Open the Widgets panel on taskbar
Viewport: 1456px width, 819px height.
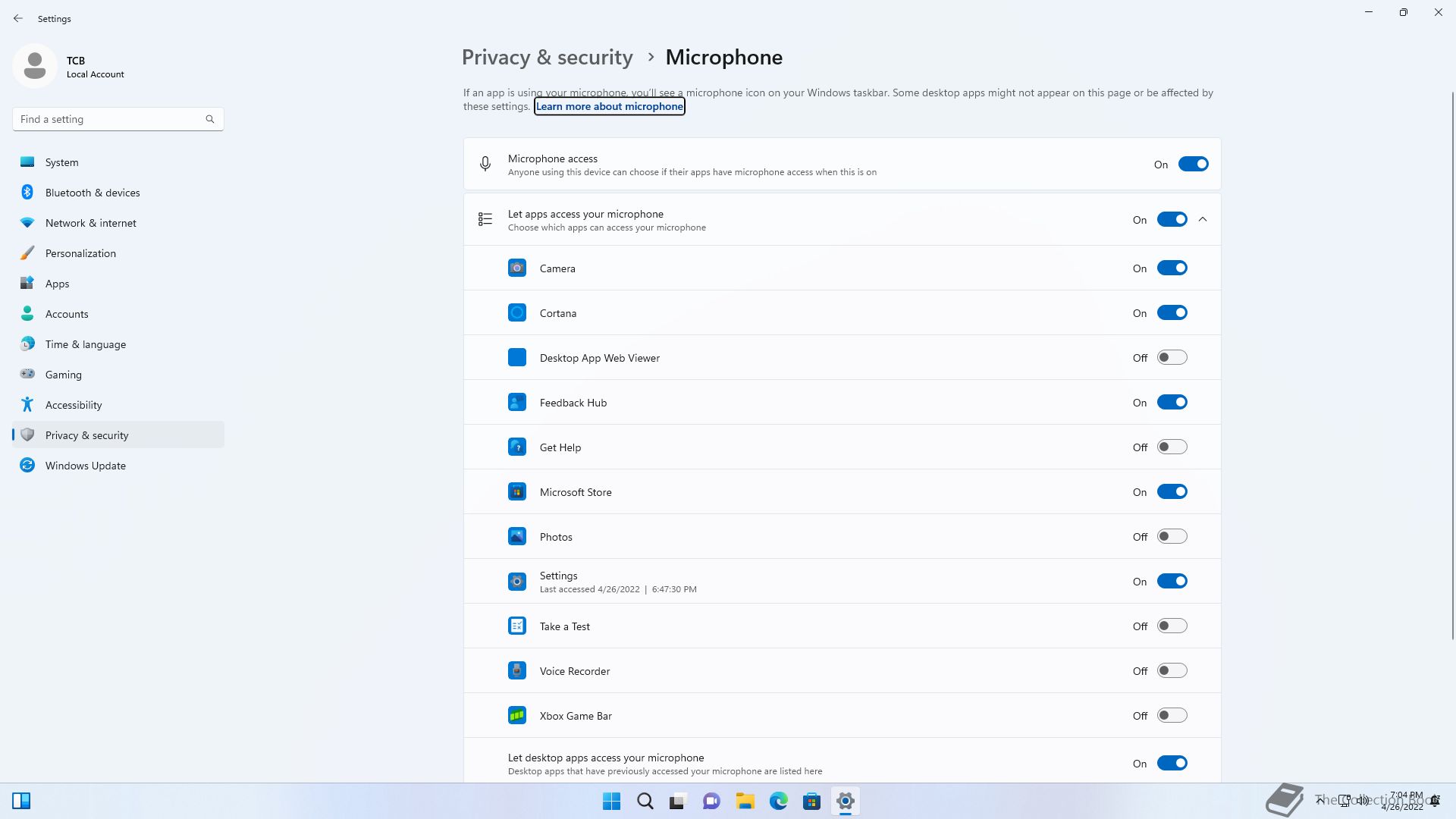[x=21, y=802]
